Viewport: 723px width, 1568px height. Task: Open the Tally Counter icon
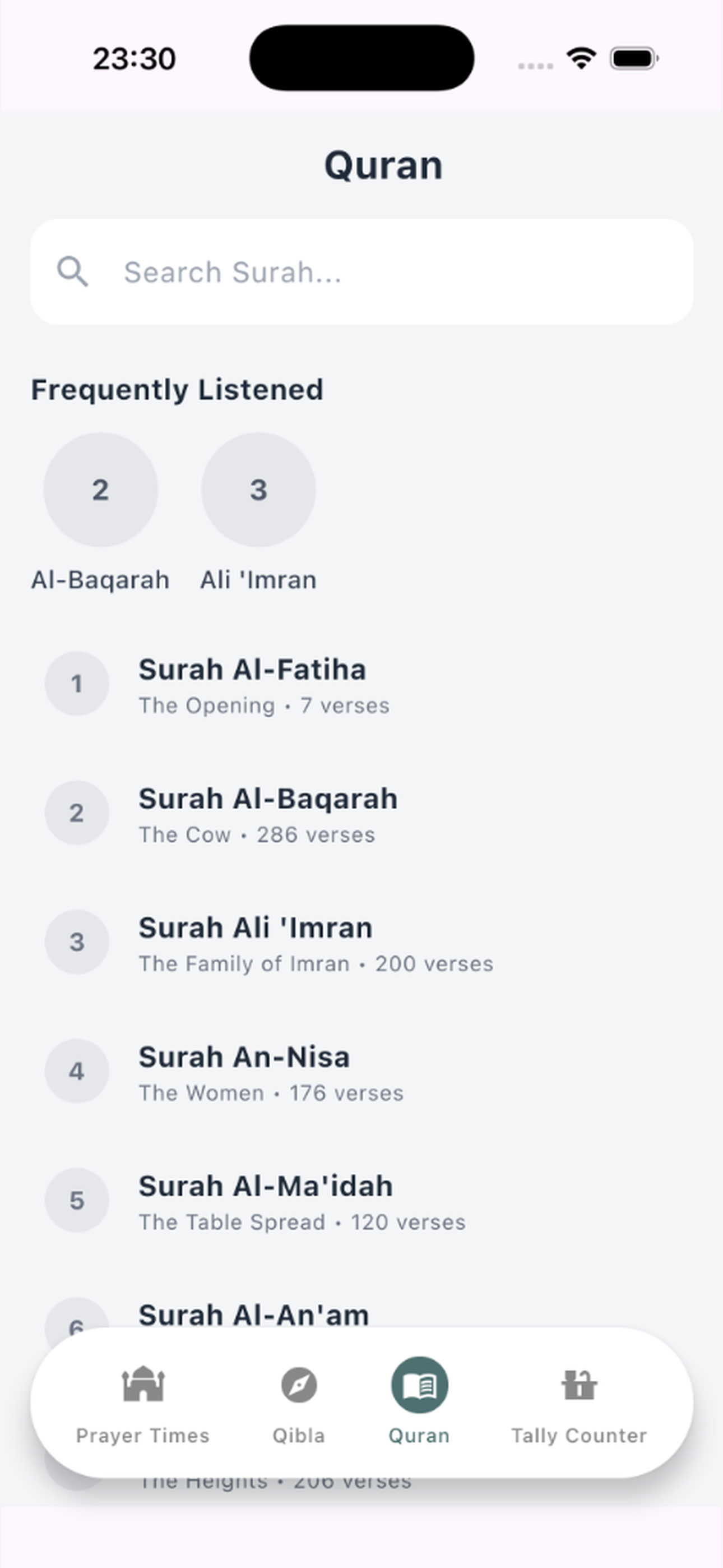[579, 1385]
